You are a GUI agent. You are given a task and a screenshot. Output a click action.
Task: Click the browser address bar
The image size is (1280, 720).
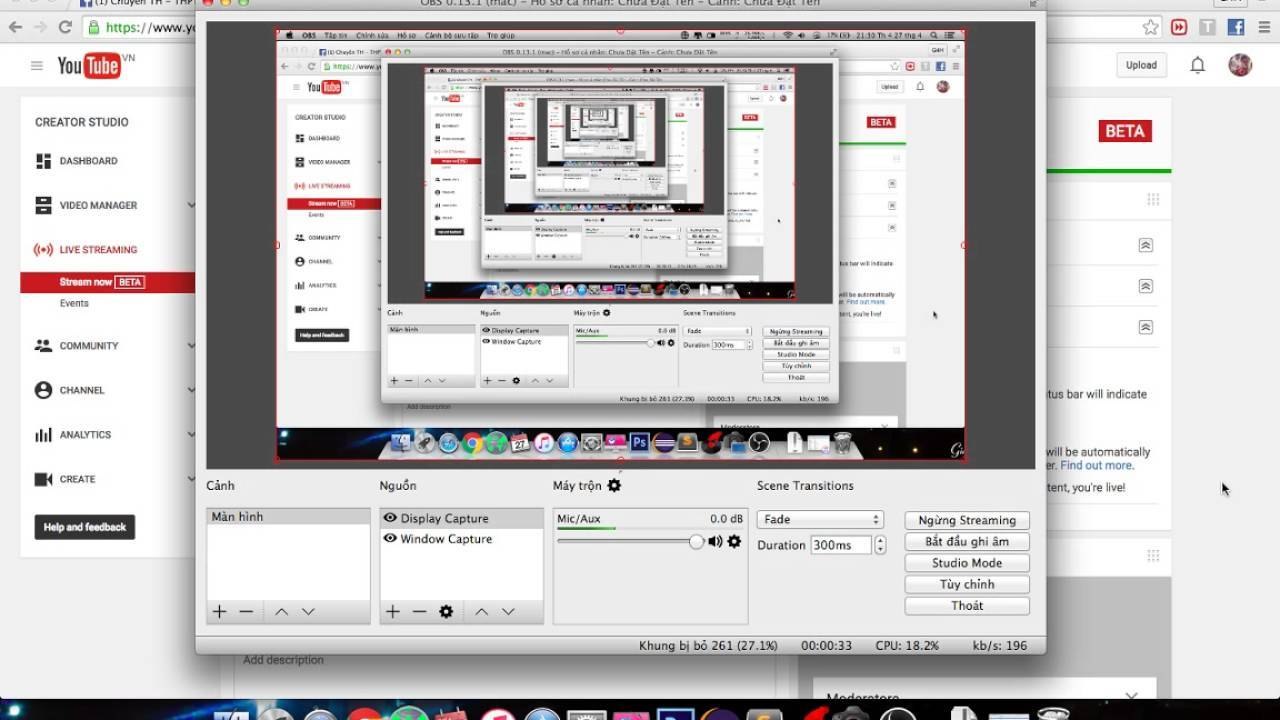(x=140, y=27)
